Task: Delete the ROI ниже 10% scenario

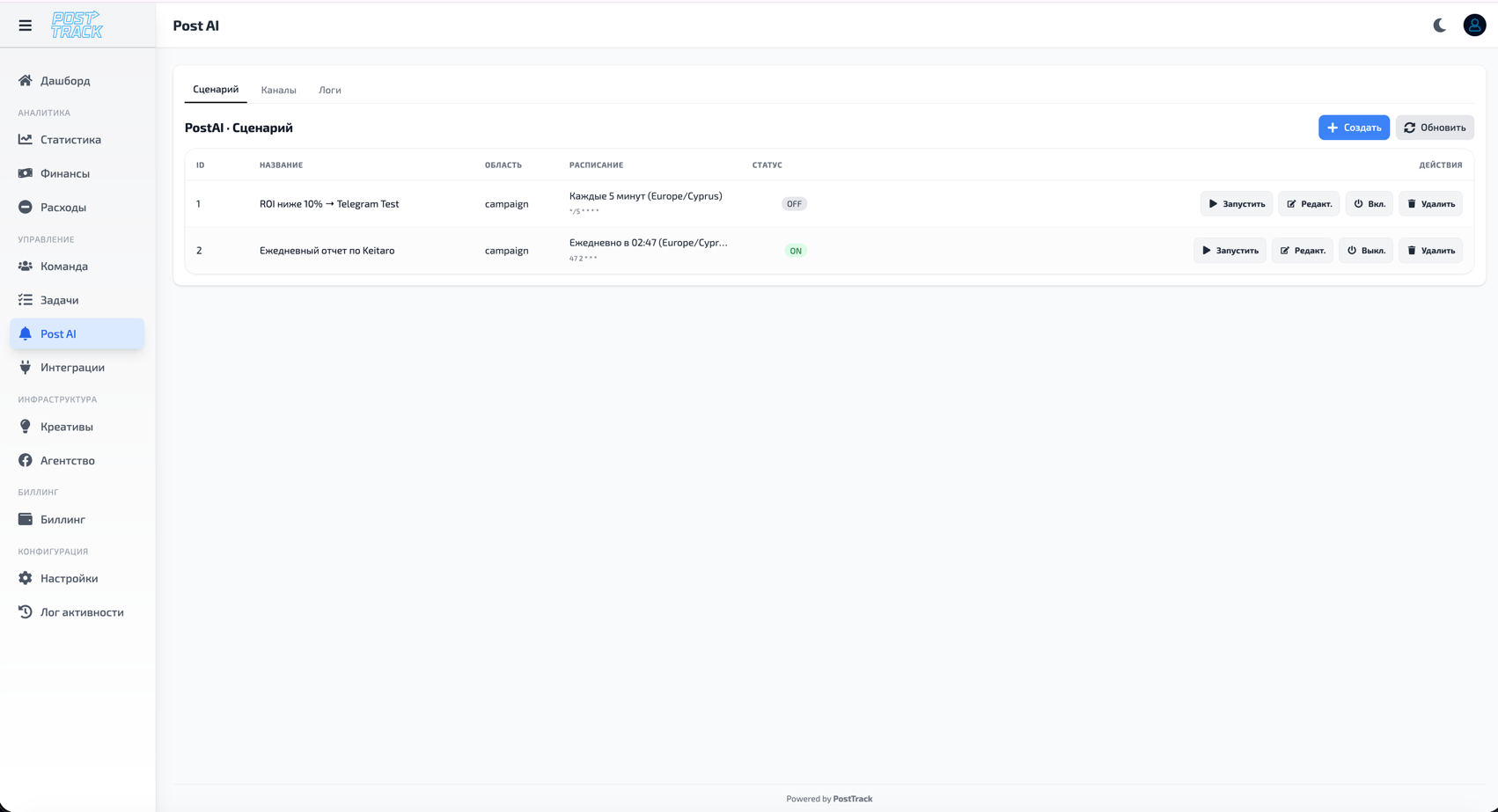Action: pyautogui.click(x=1430, y=204)
